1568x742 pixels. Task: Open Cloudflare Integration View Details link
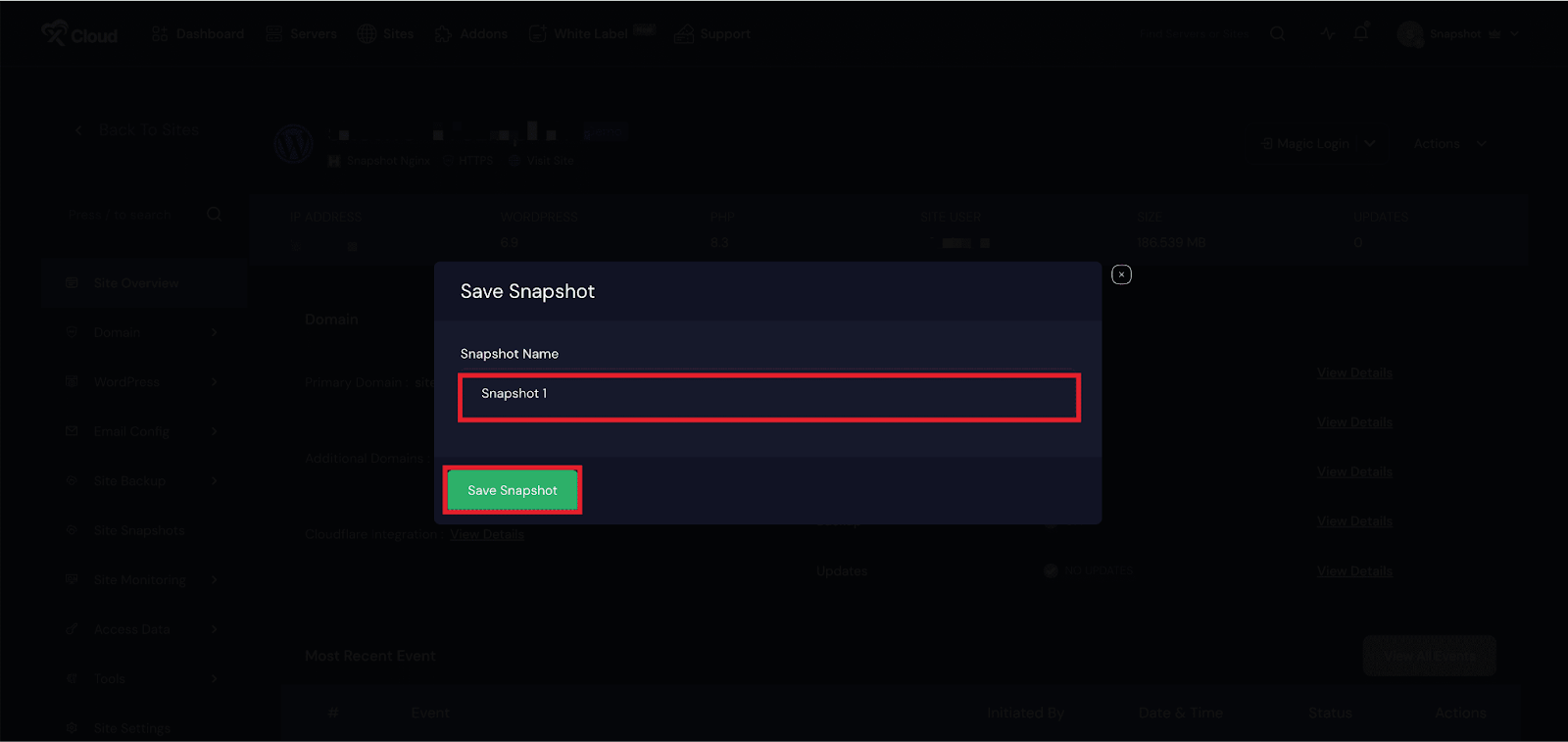click(x=487, y=534)
